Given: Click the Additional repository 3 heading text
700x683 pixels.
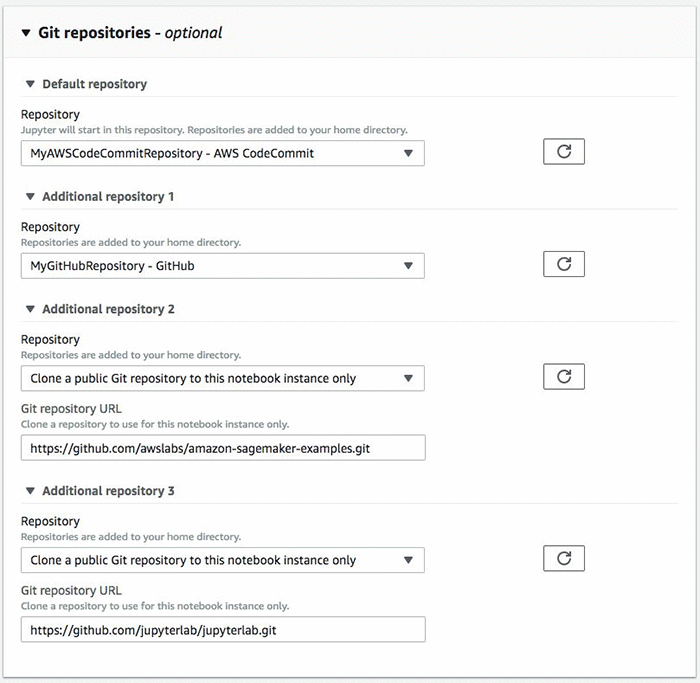Looking at the screenshot, I should coord(108,491).
